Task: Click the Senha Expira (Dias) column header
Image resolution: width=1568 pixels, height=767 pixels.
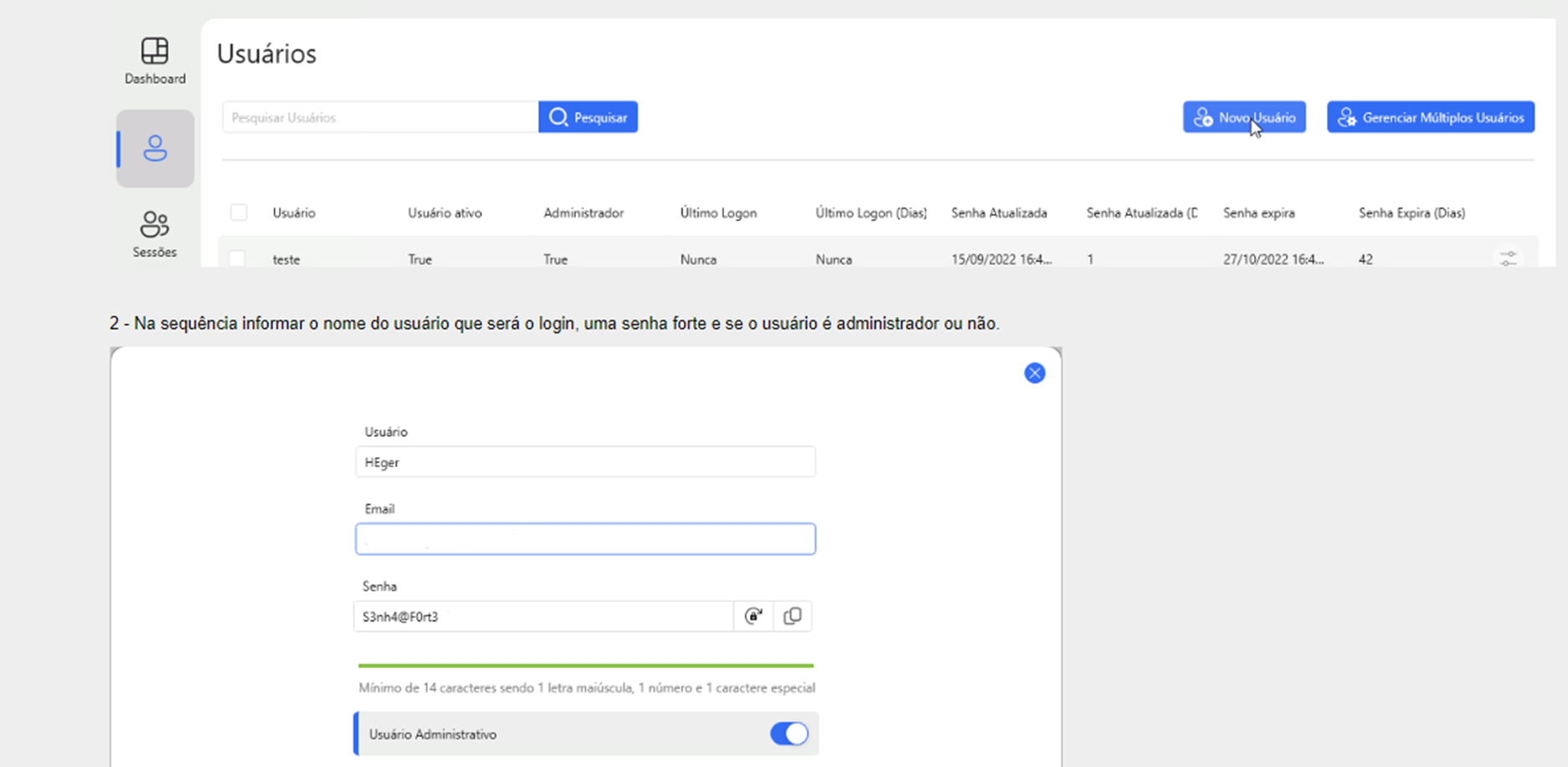Action: pos(1411,213)
